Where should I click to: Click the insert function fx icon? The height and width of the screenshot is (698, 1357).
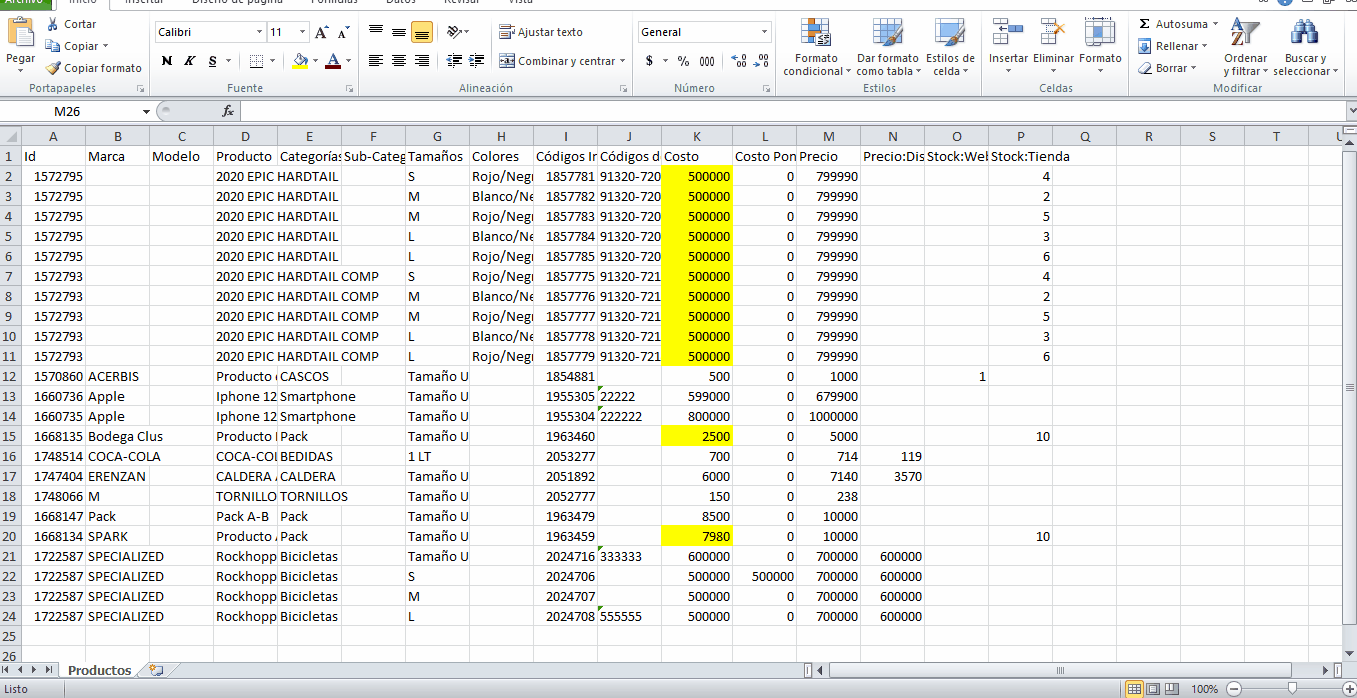pos(228,111)
